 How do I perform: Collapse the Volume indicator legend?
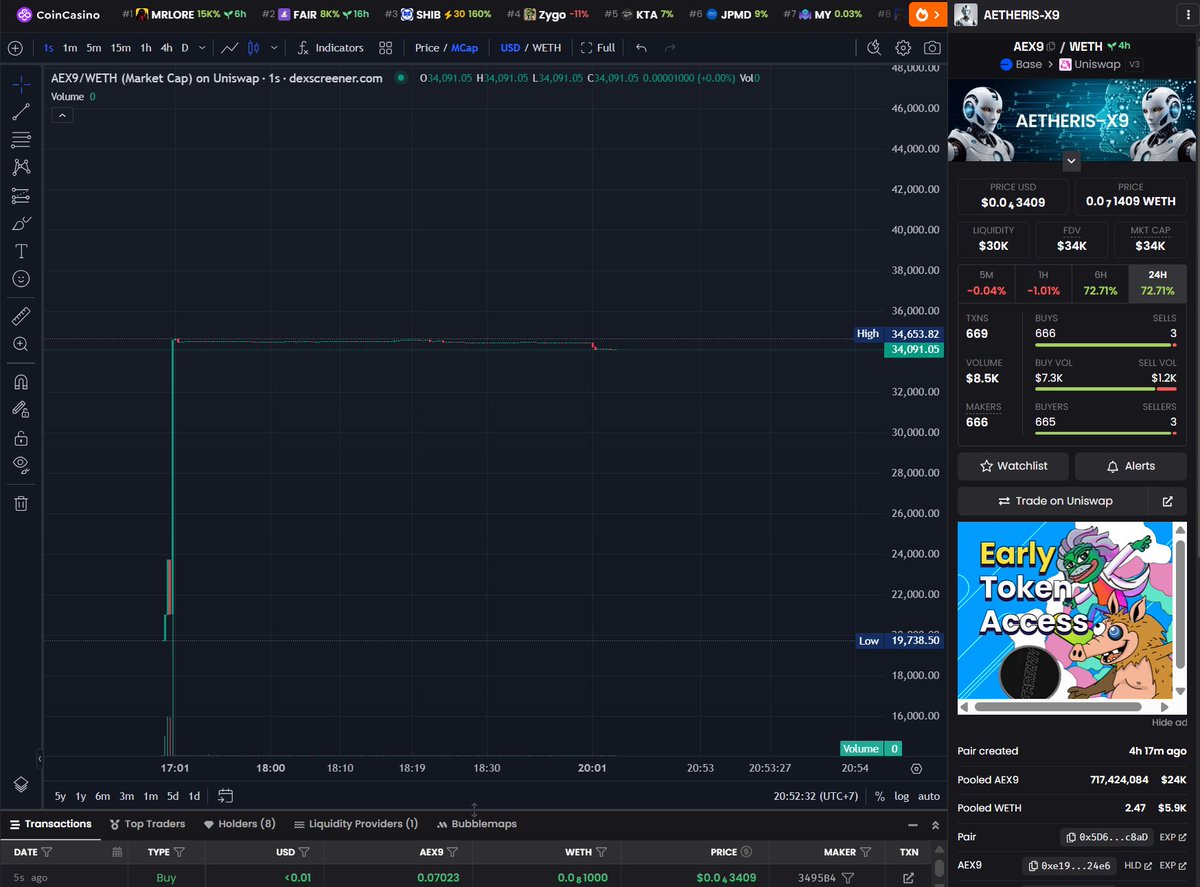(x=61, y=116)
